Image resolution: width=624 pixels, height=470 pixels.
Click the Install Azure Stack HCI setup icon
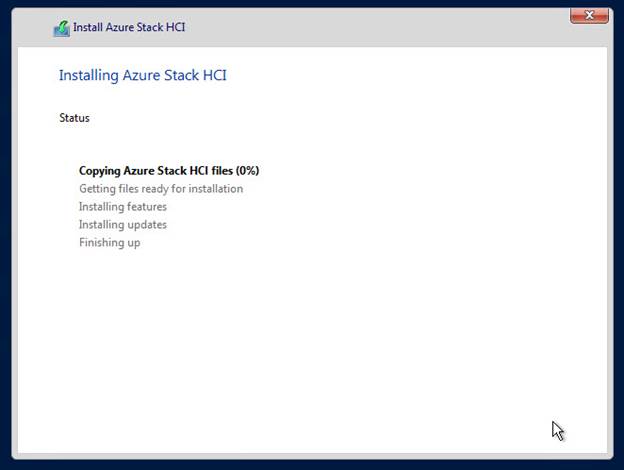[62, 29]
